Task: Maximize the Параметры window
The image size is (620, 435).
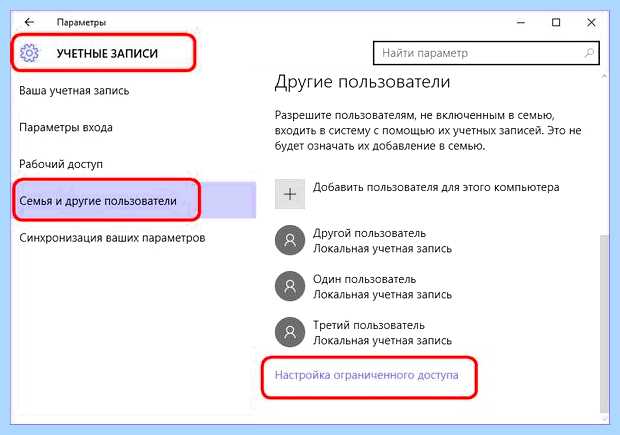Action: [556, 23]
